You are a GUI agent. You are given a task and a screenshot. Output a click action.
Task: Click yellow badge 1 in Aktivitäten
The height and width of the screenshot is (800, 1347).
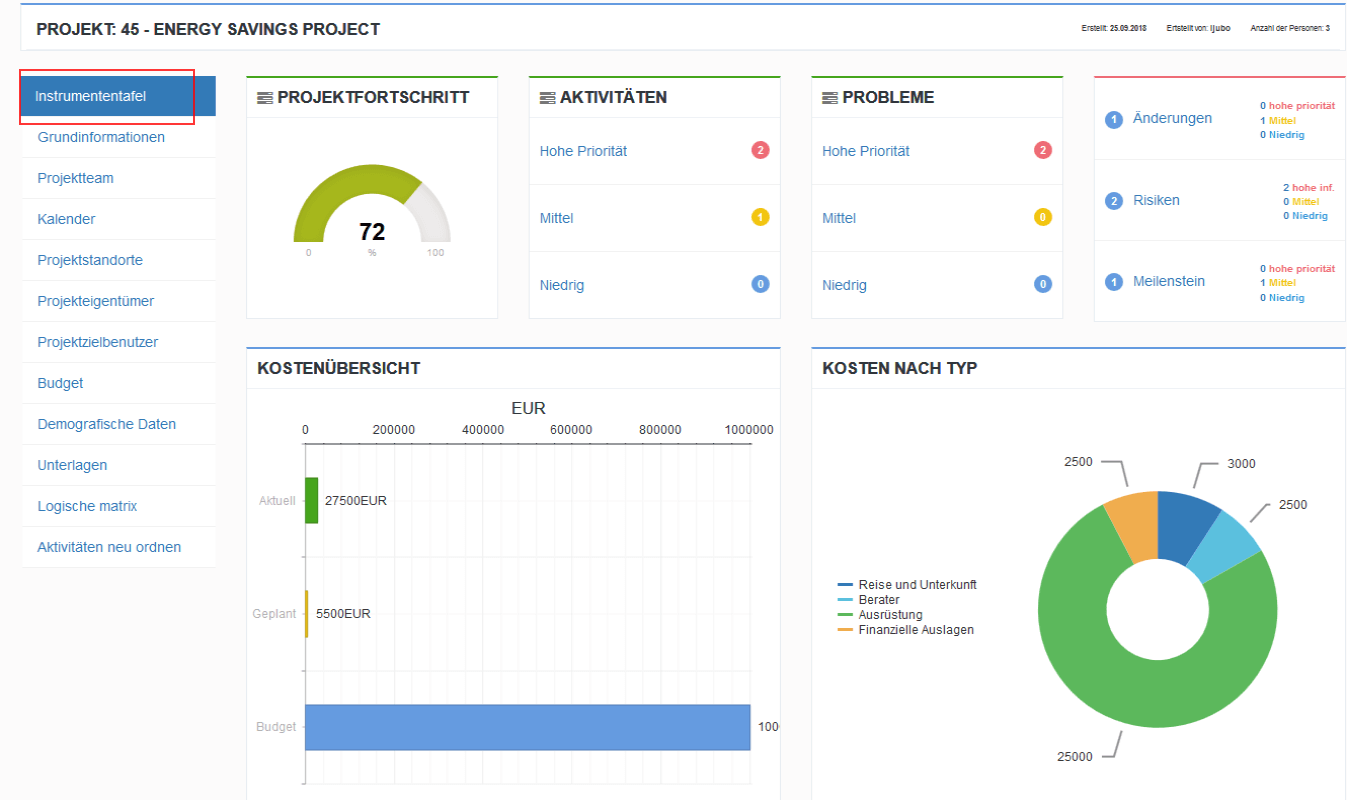pos(760,217)
